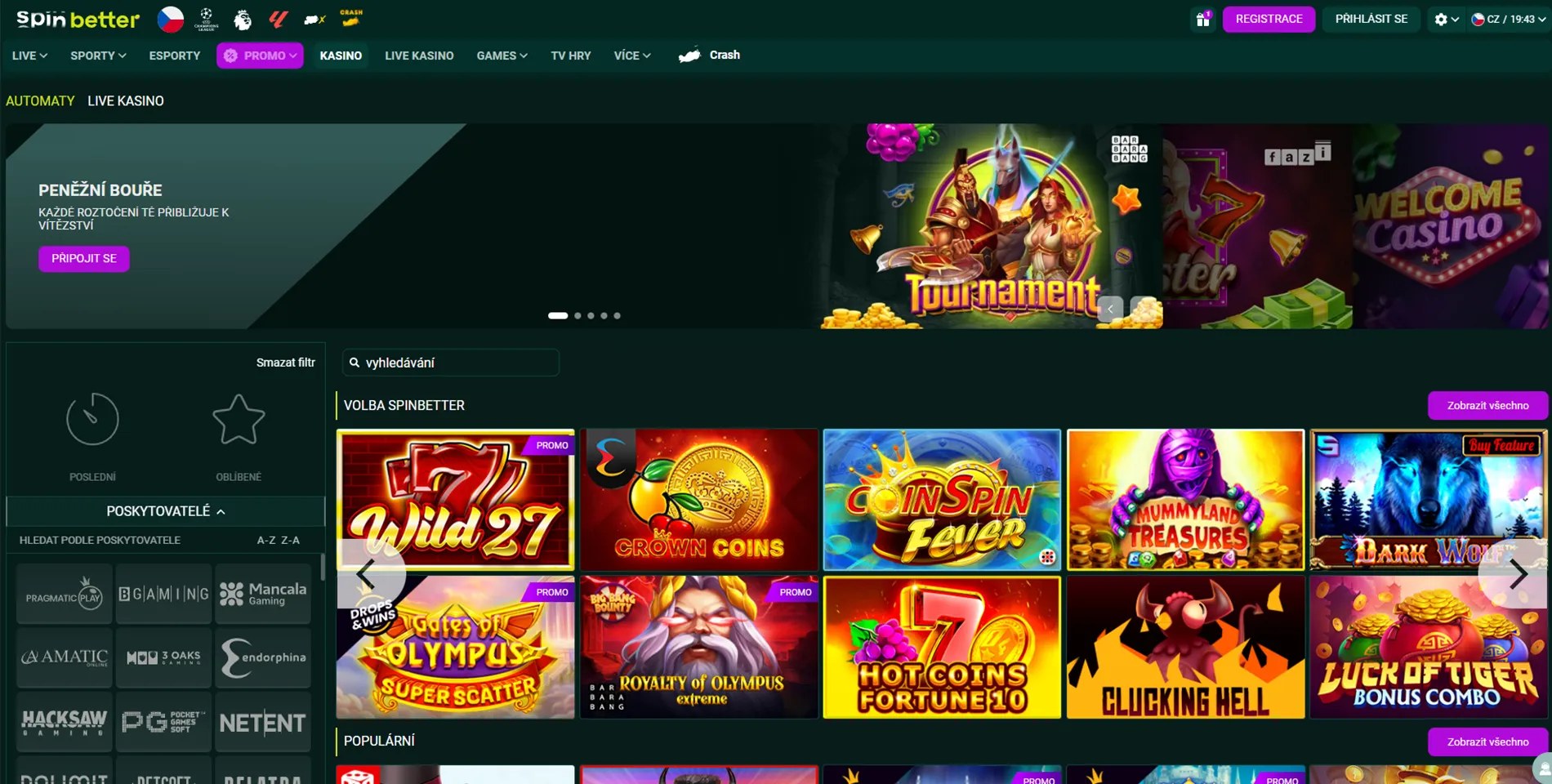
Task: Expand the PROMO dropdown
Action: click(260, 56)
